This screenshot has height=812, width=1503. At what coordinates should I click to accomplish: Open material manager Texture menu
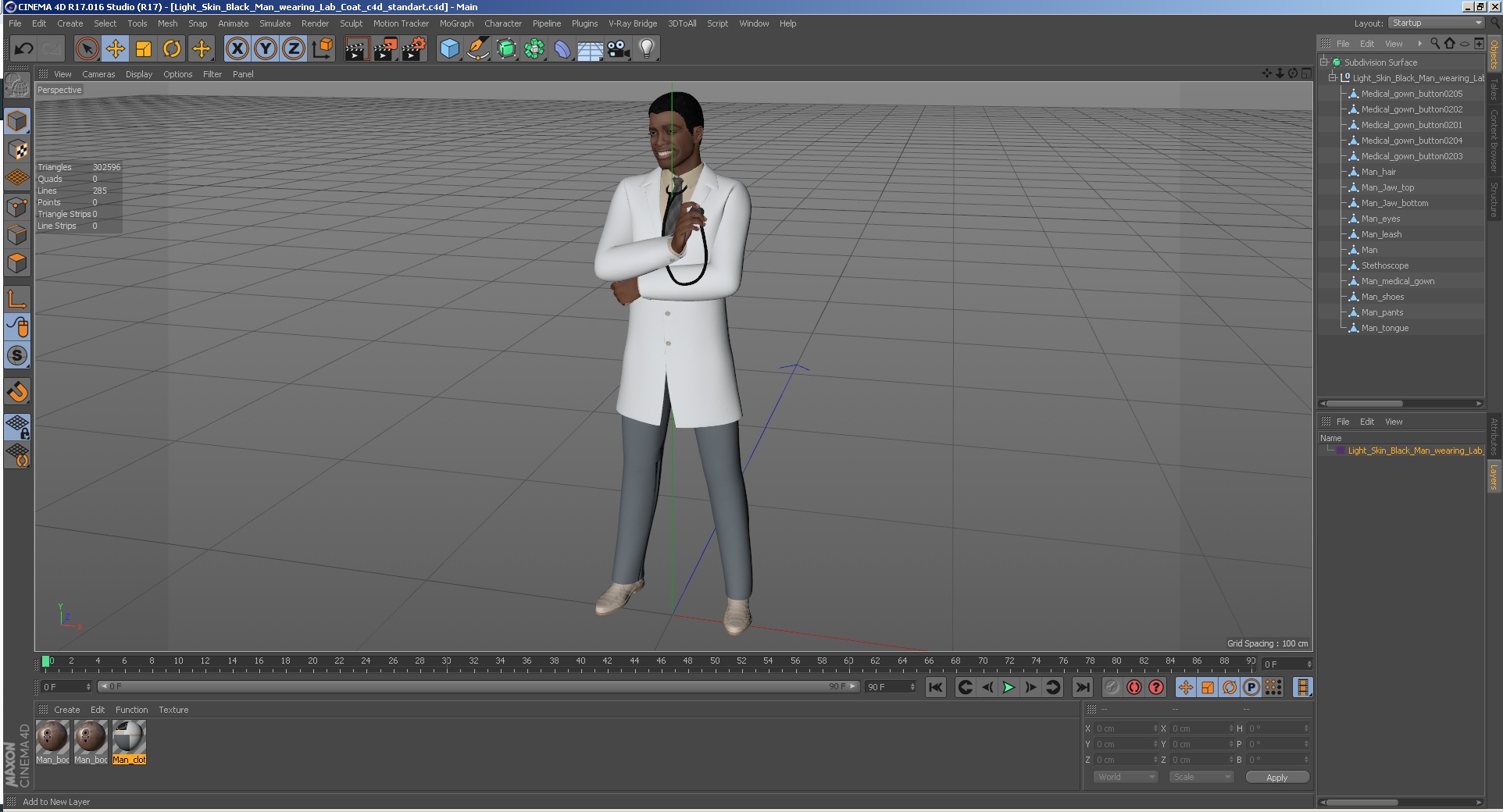[x=173, y=710]
